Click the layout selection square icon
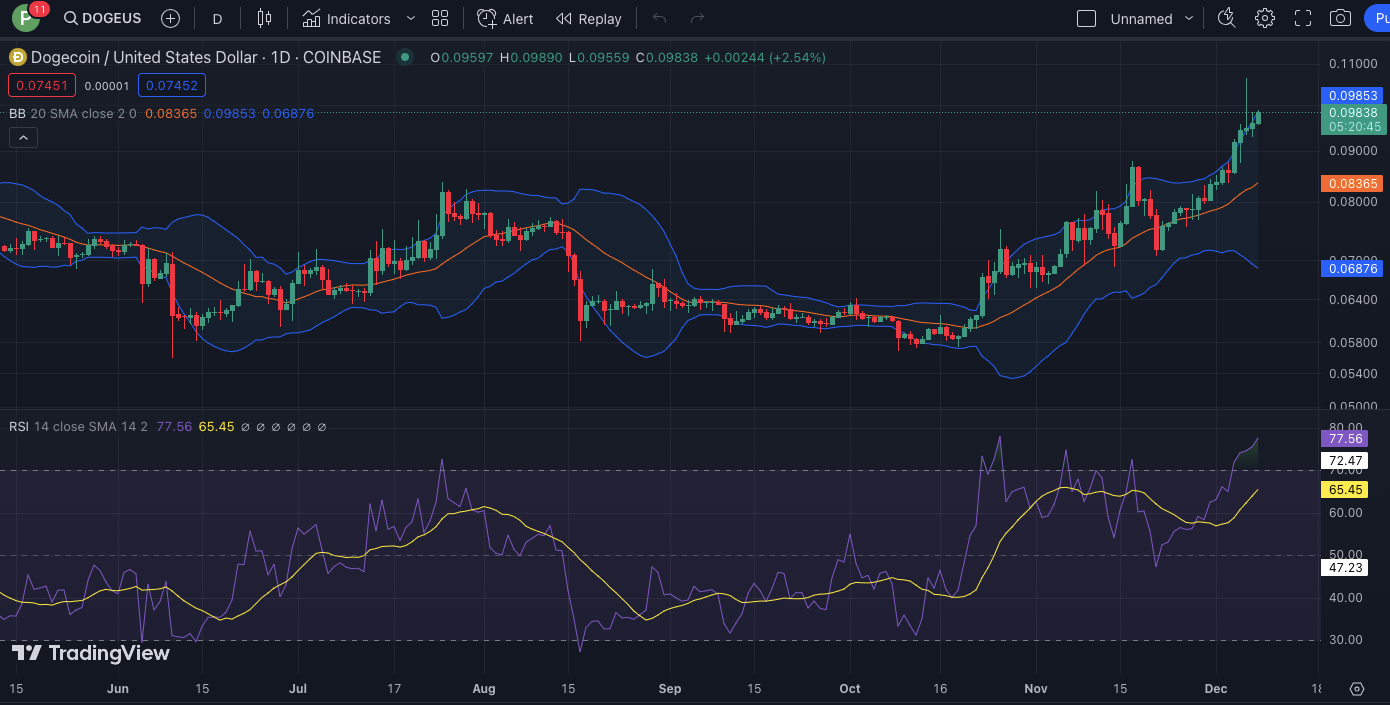This screenshot has width=1390, height=705. point(1086,19)
